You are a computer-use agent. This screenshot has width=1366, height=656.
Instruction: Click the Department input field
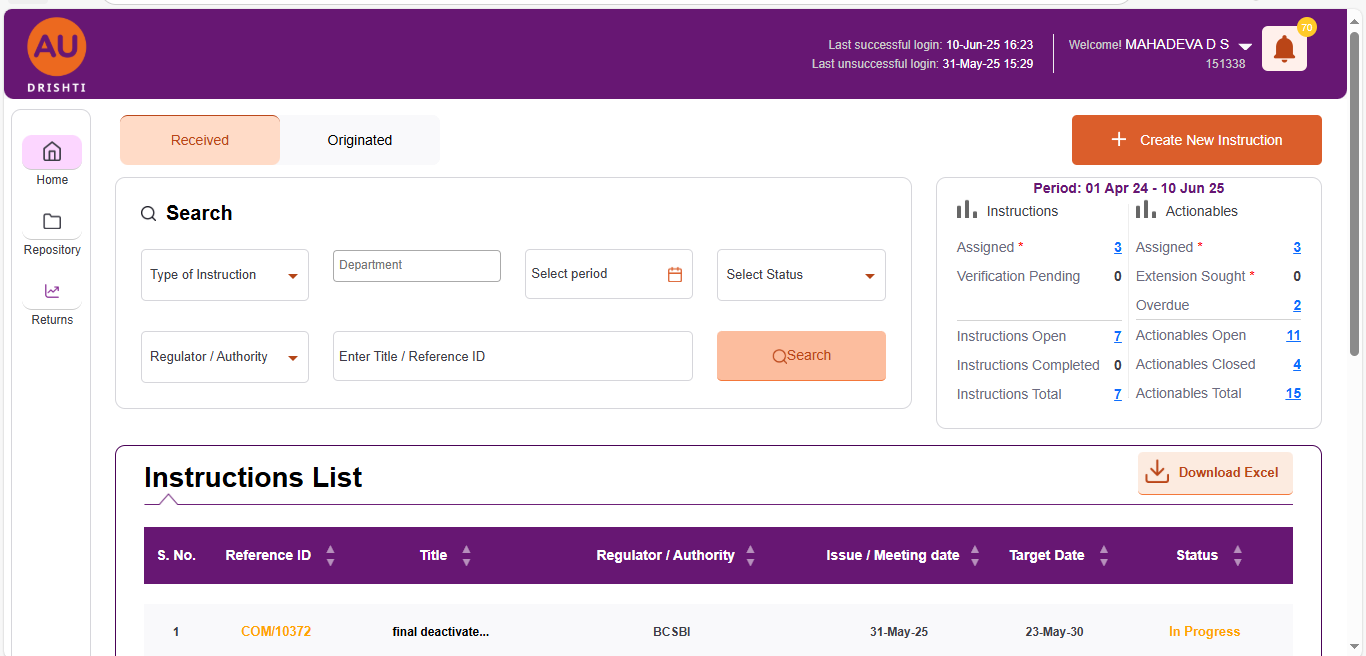pyautogui.click(x=417, y=266)
